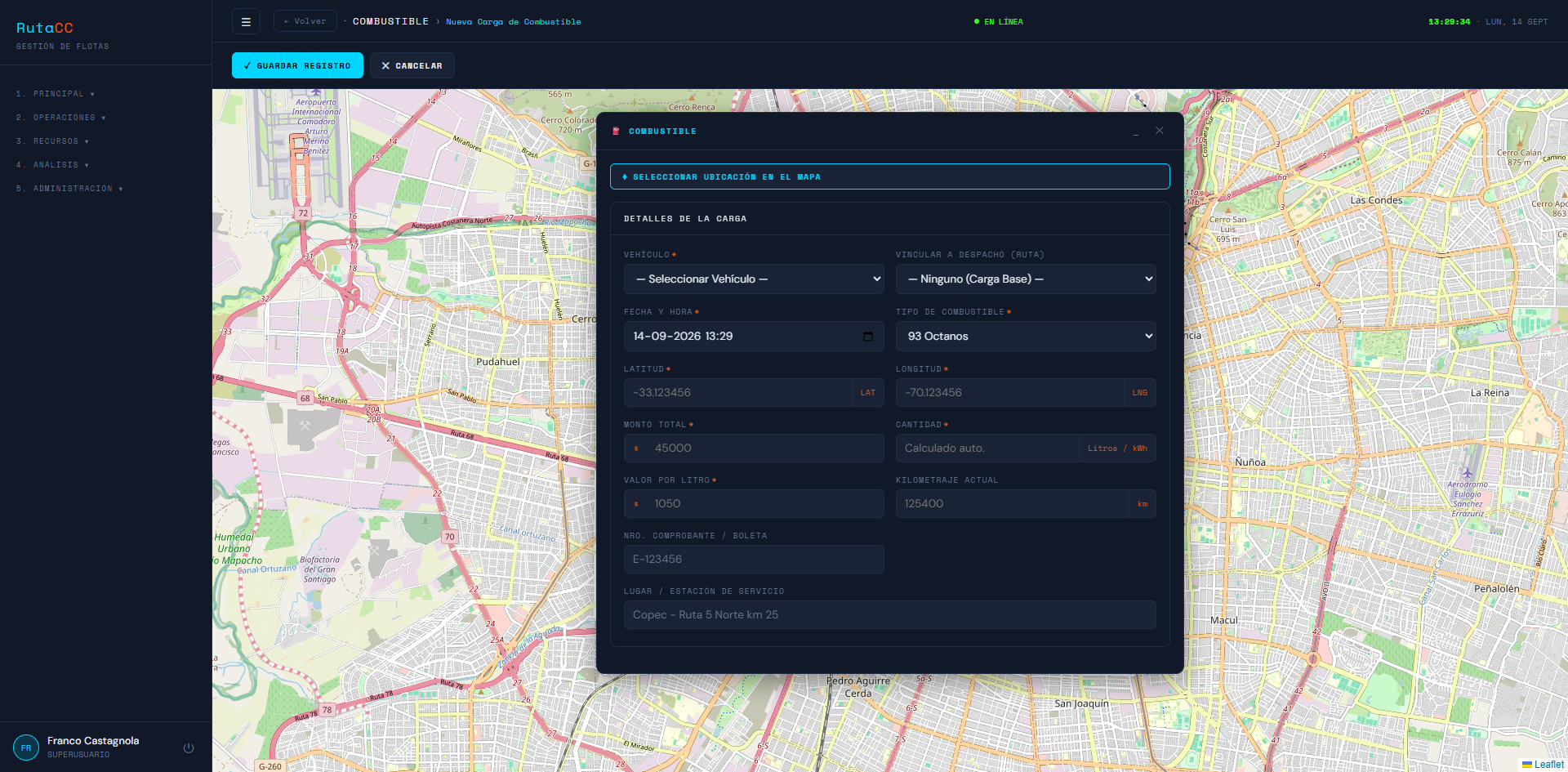Open the Leaflet attribution link
The image size is (1568, 772).
(x=1548, y=765)
